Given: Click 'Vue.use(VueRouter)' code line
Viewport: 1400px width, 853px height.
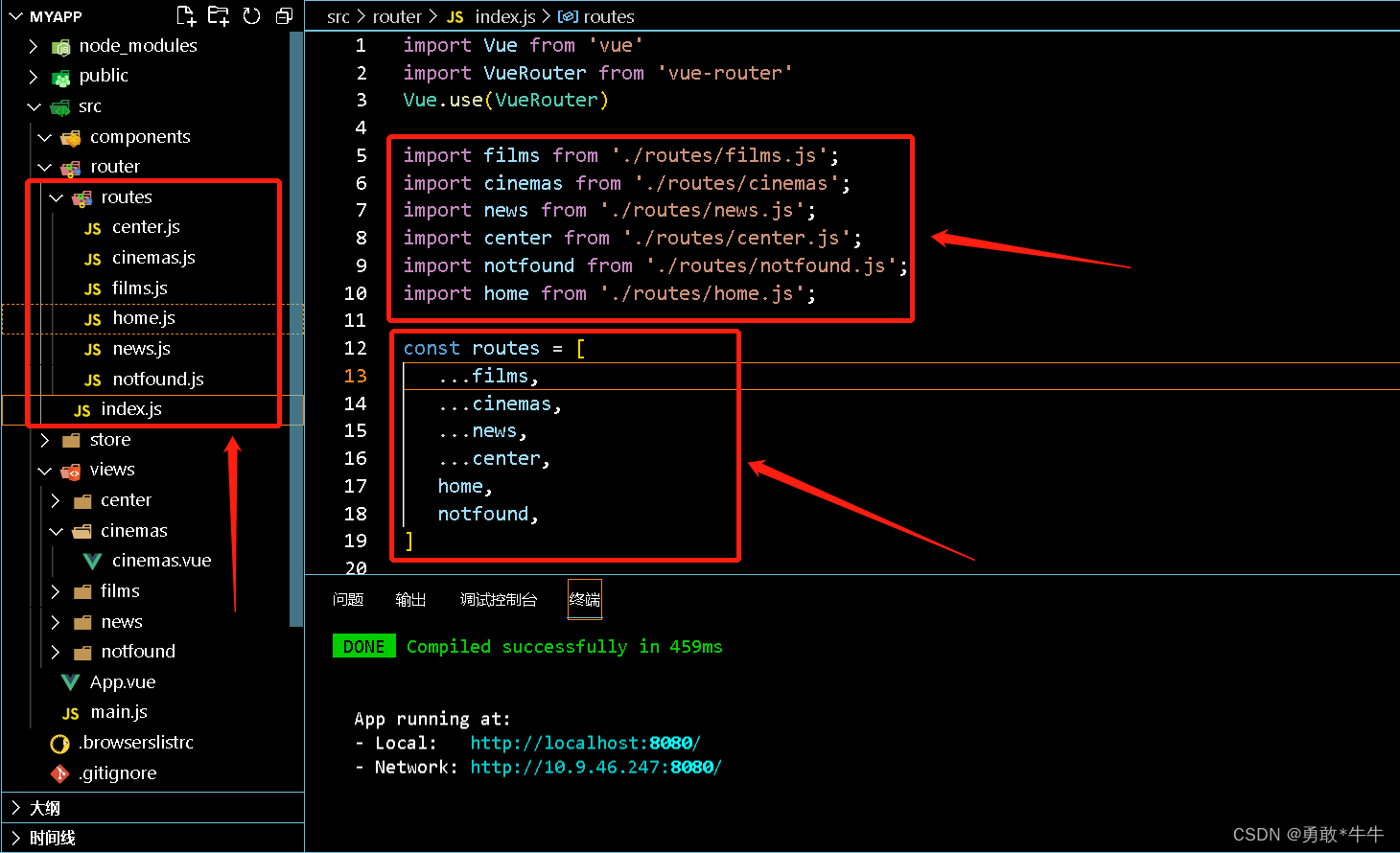Looking at the screenshot, I should click(505, 100).
